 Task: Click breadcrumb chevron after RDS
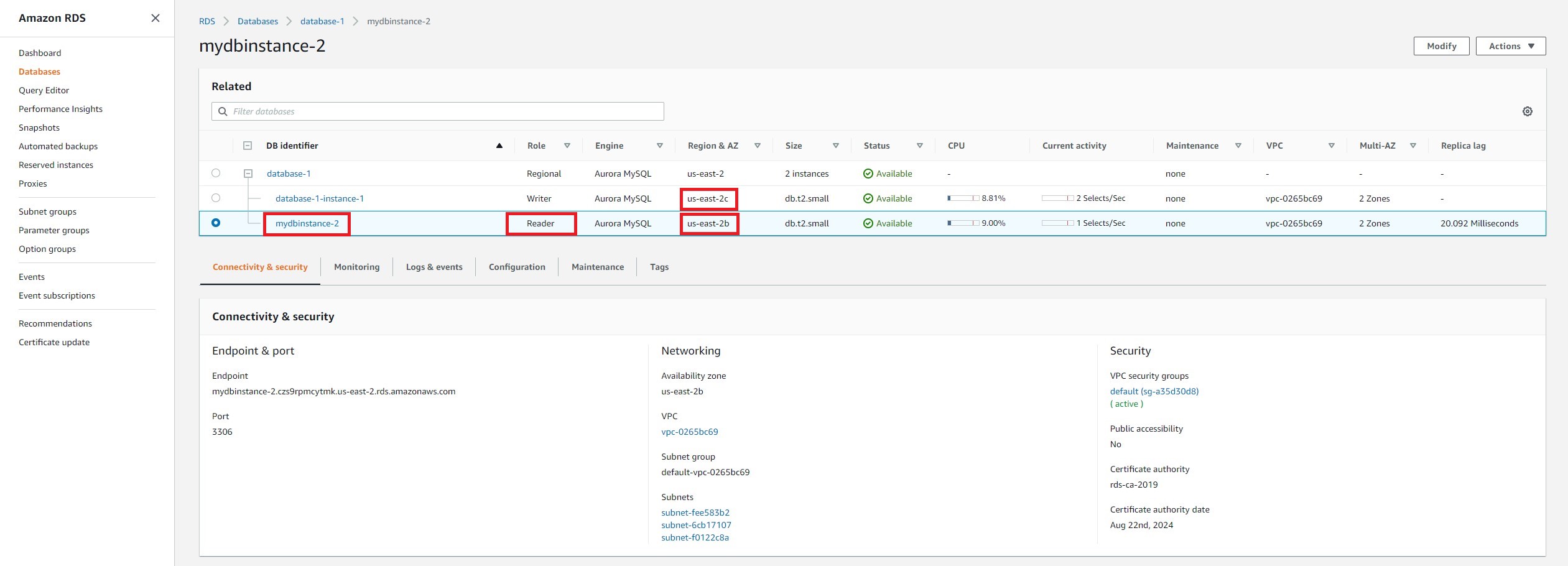(226, 21)
